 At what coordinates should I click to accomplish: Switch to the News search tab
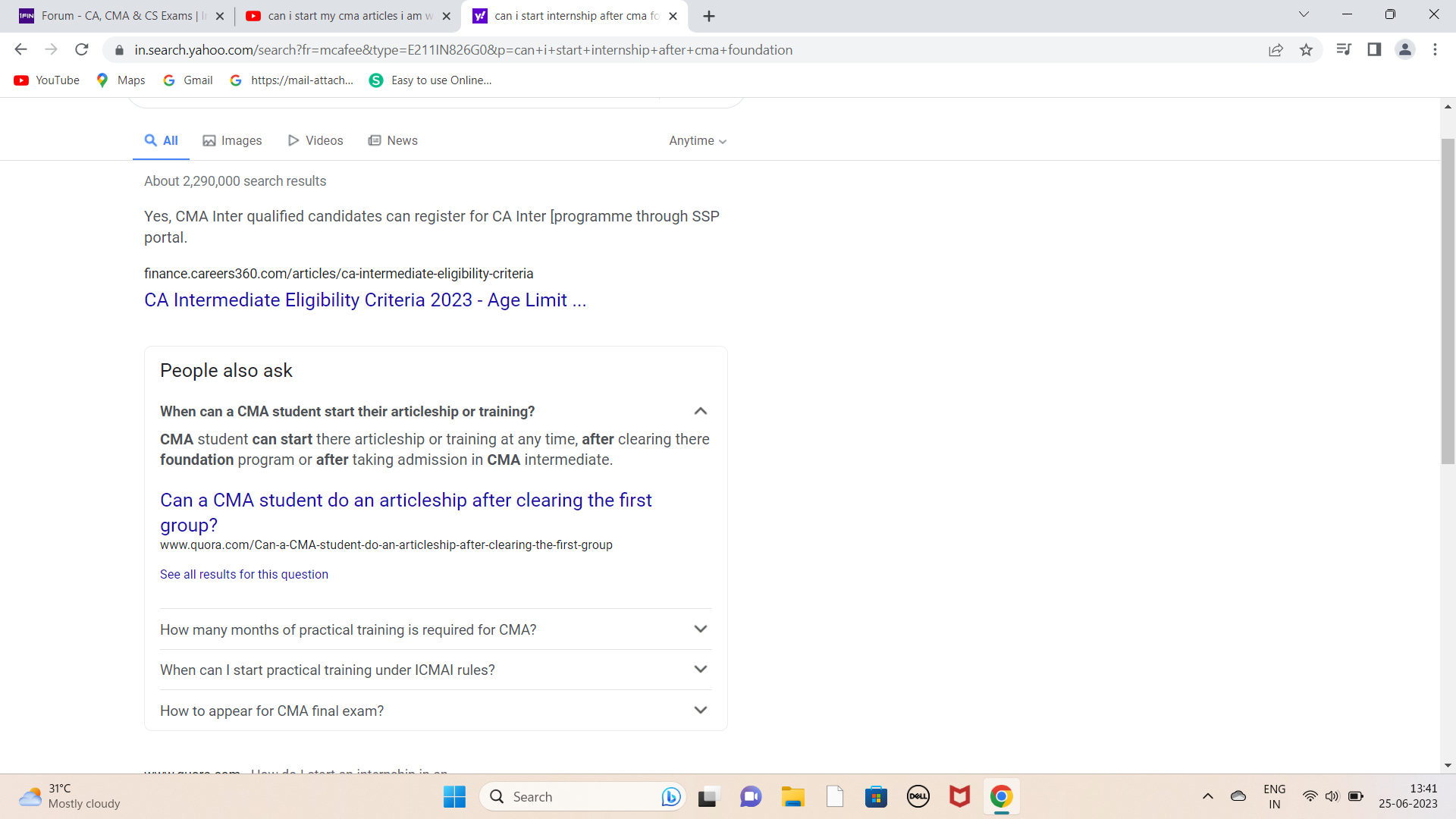tap(393, 141)
